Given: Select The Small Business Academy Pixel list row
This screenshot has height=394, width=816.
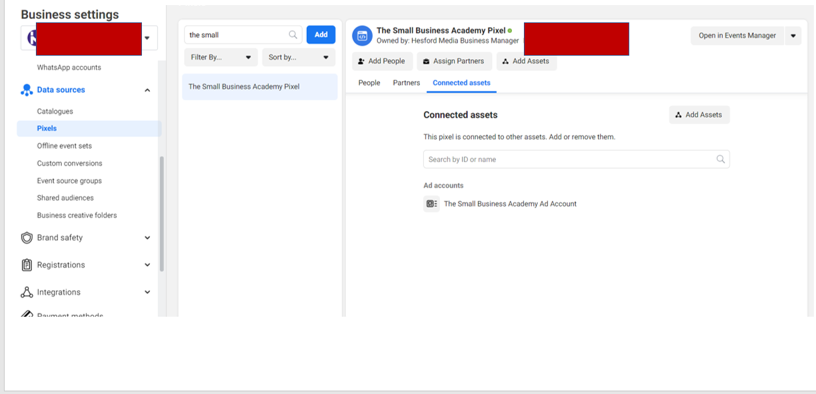Looking at the screenshot, I should coord(260,87).
